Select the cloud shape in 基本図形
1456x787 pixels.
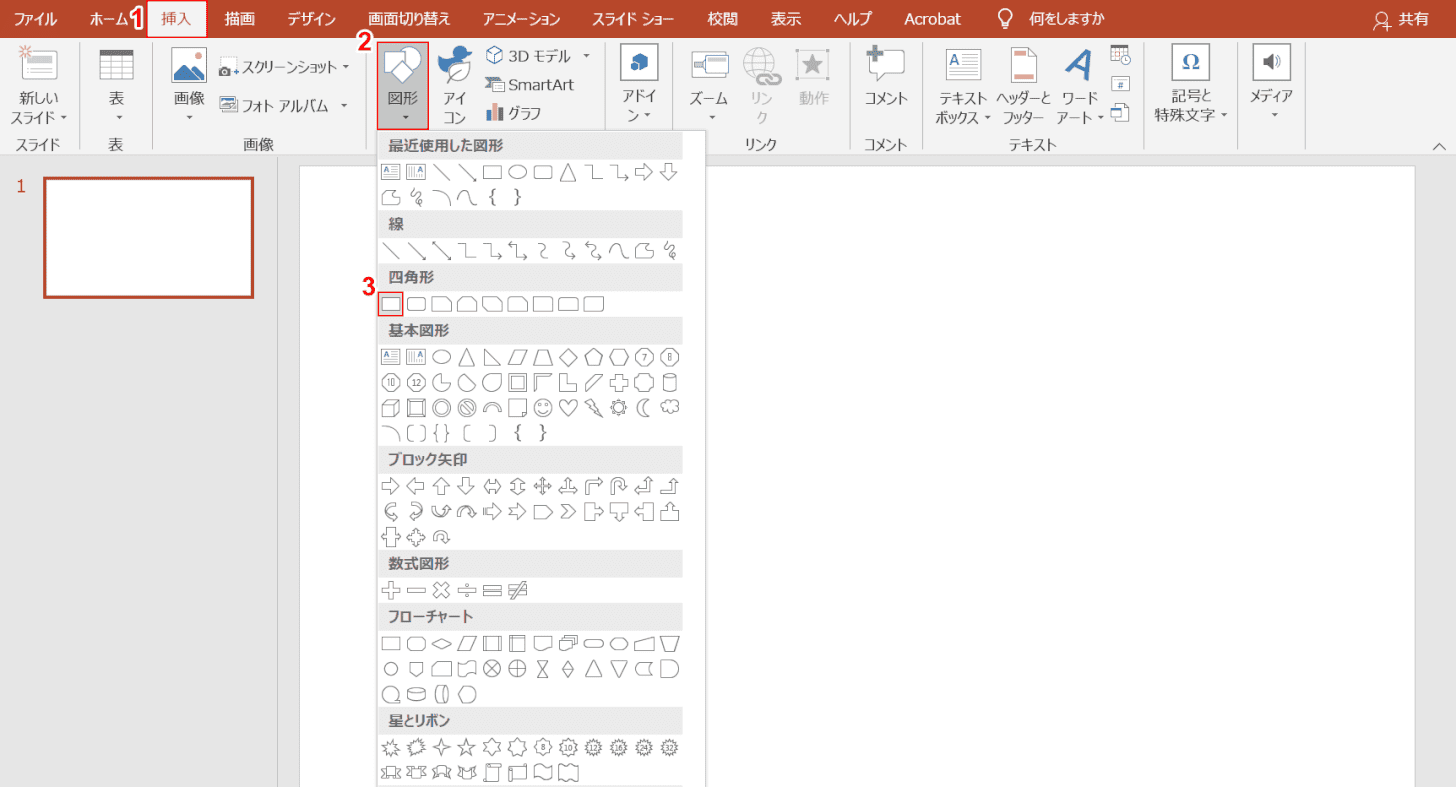[x=670, y=407]
